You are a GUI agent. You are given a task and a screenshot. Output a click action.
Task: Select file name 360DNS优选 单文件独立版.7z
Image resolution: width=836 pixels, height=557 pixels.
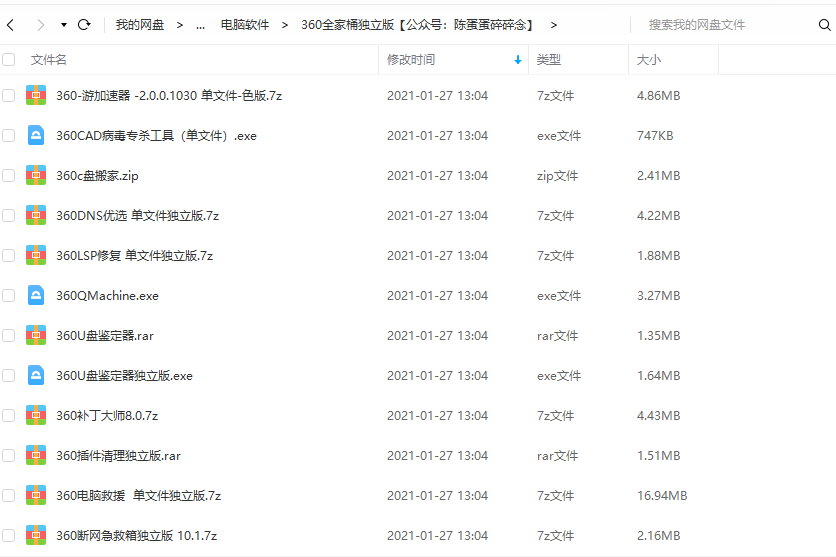pyautogui.click(x=138, y=215)
